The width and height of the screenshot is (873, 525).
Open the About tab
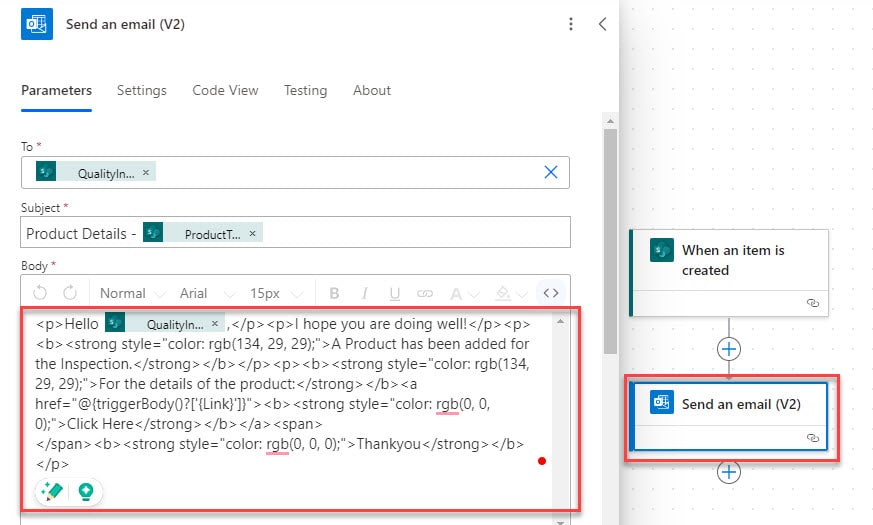[372, 90]
